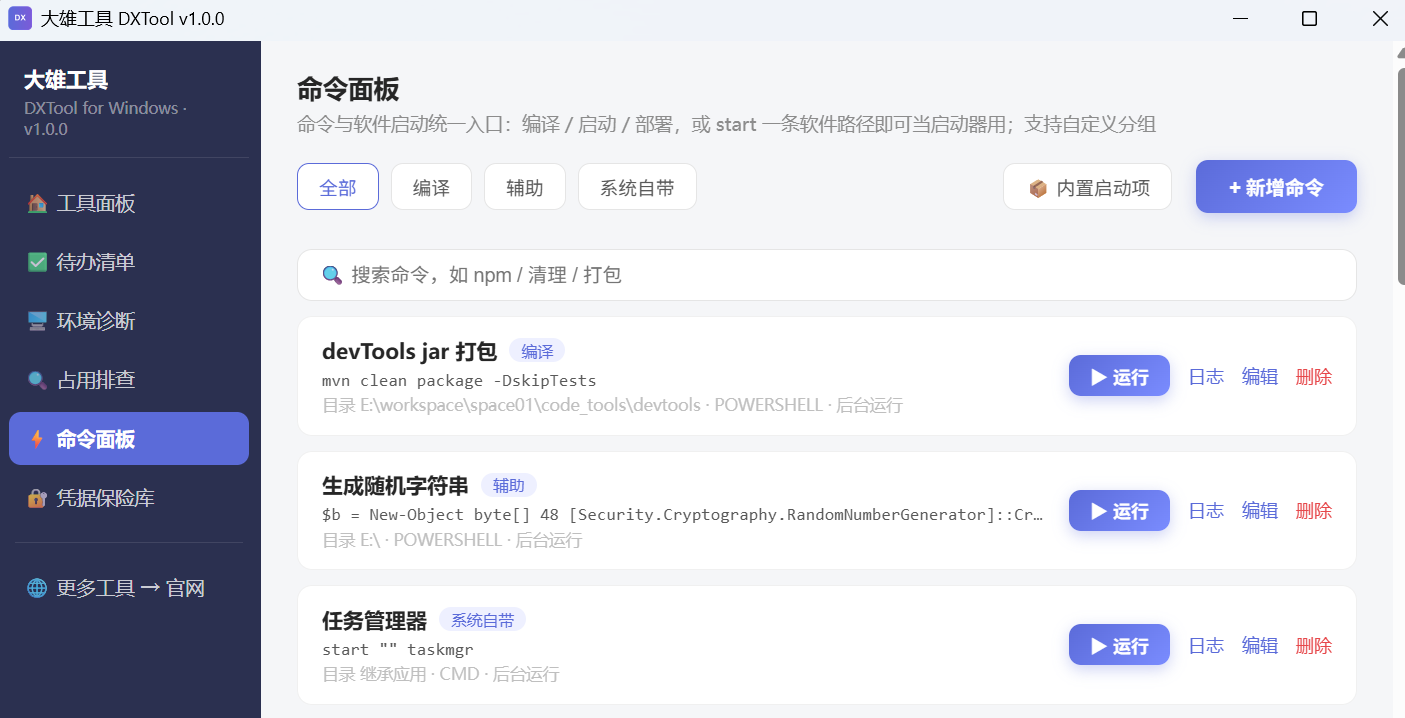Select the 全部 filter tab
Screen dimensions: 1405x718
point(338,187)
